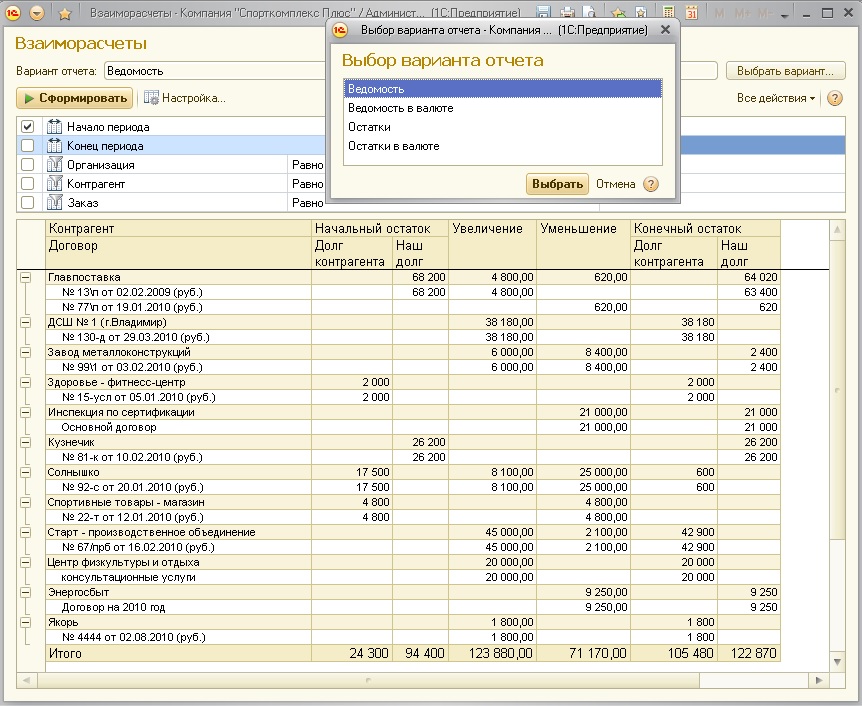Open the Все действия dropdown
862x706 pixels.
pos(776,98)
